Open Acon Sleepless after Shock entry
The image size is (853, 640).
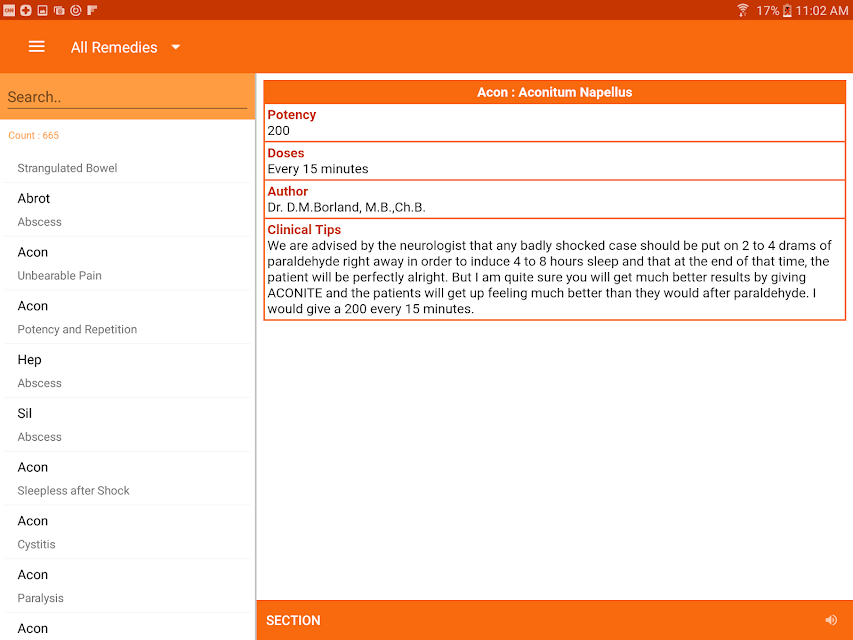127,479
